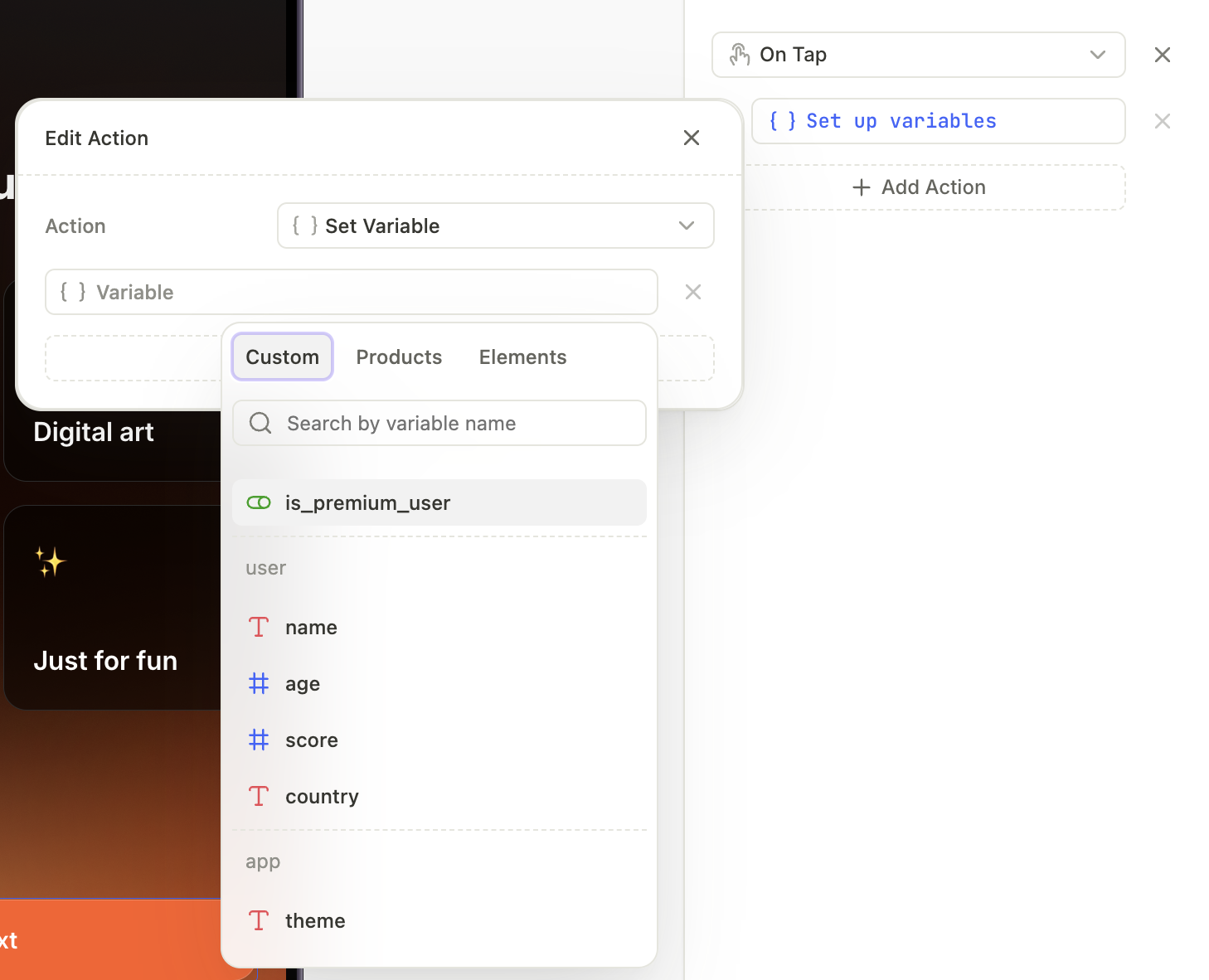Delete the Set up variables action

coord(1163,121)
